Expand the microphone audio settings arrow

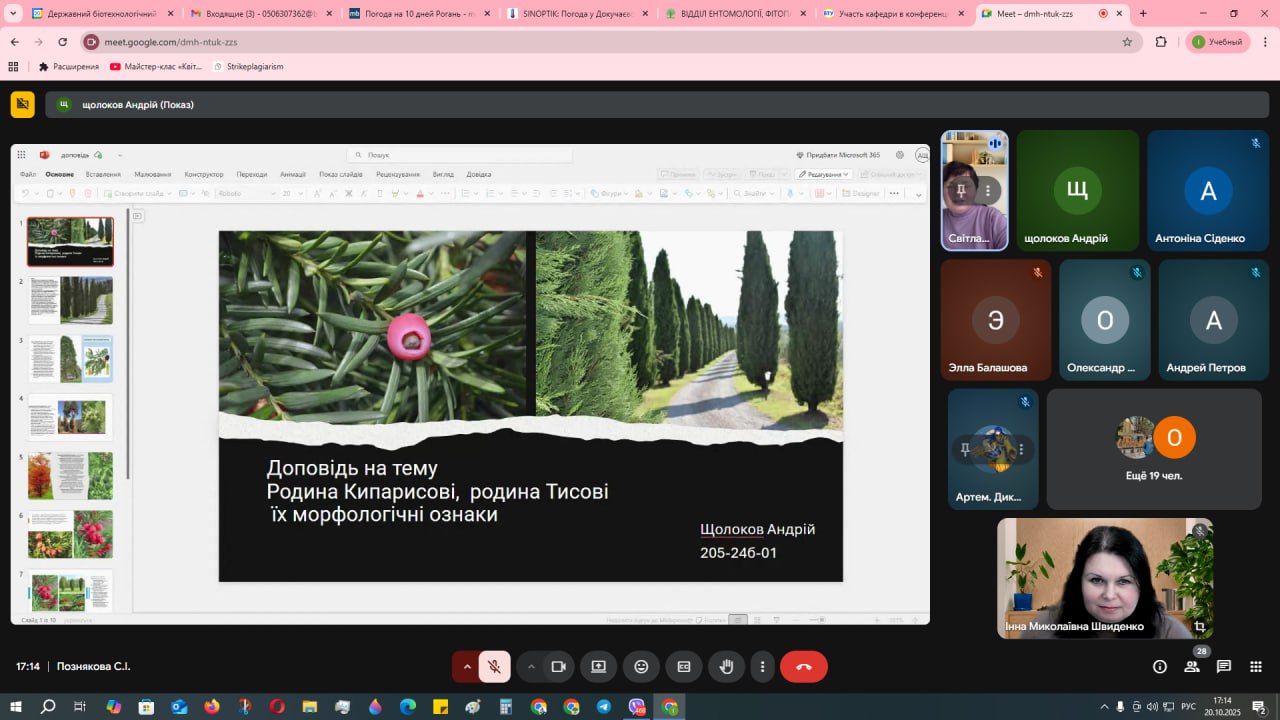pos(466,667)
